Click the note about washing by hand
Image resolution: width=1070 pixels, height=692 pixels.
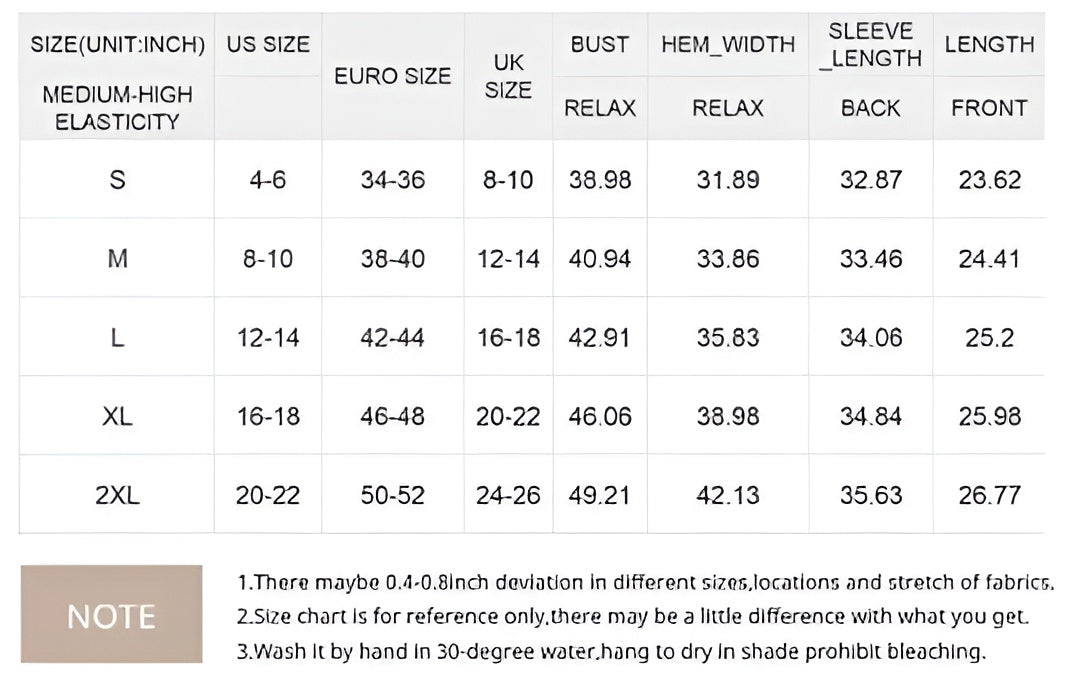[x=611, y=652]
